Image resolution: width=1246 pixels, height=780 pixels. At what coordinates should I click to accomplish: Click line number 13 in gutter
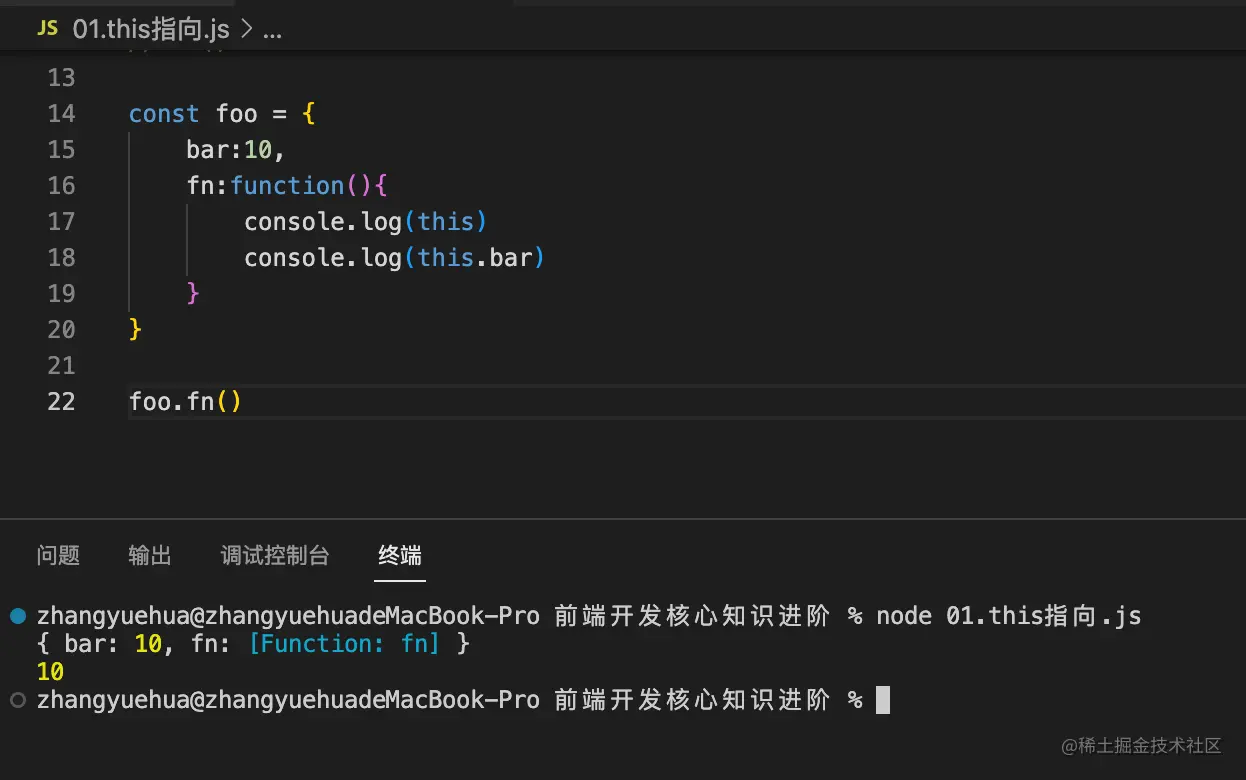61,78
